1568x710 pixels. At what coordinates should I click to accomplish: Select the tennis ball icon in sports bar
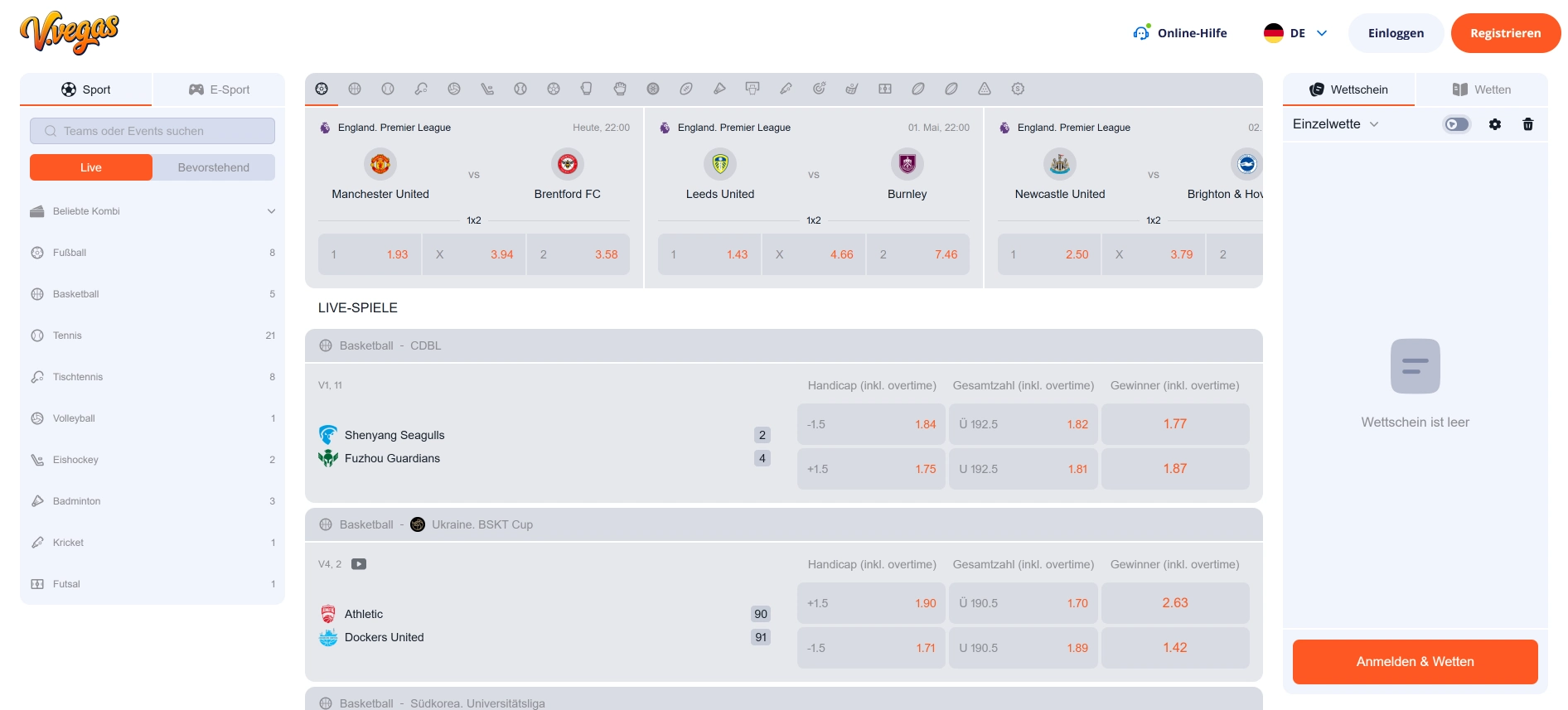tap(388, 89)
